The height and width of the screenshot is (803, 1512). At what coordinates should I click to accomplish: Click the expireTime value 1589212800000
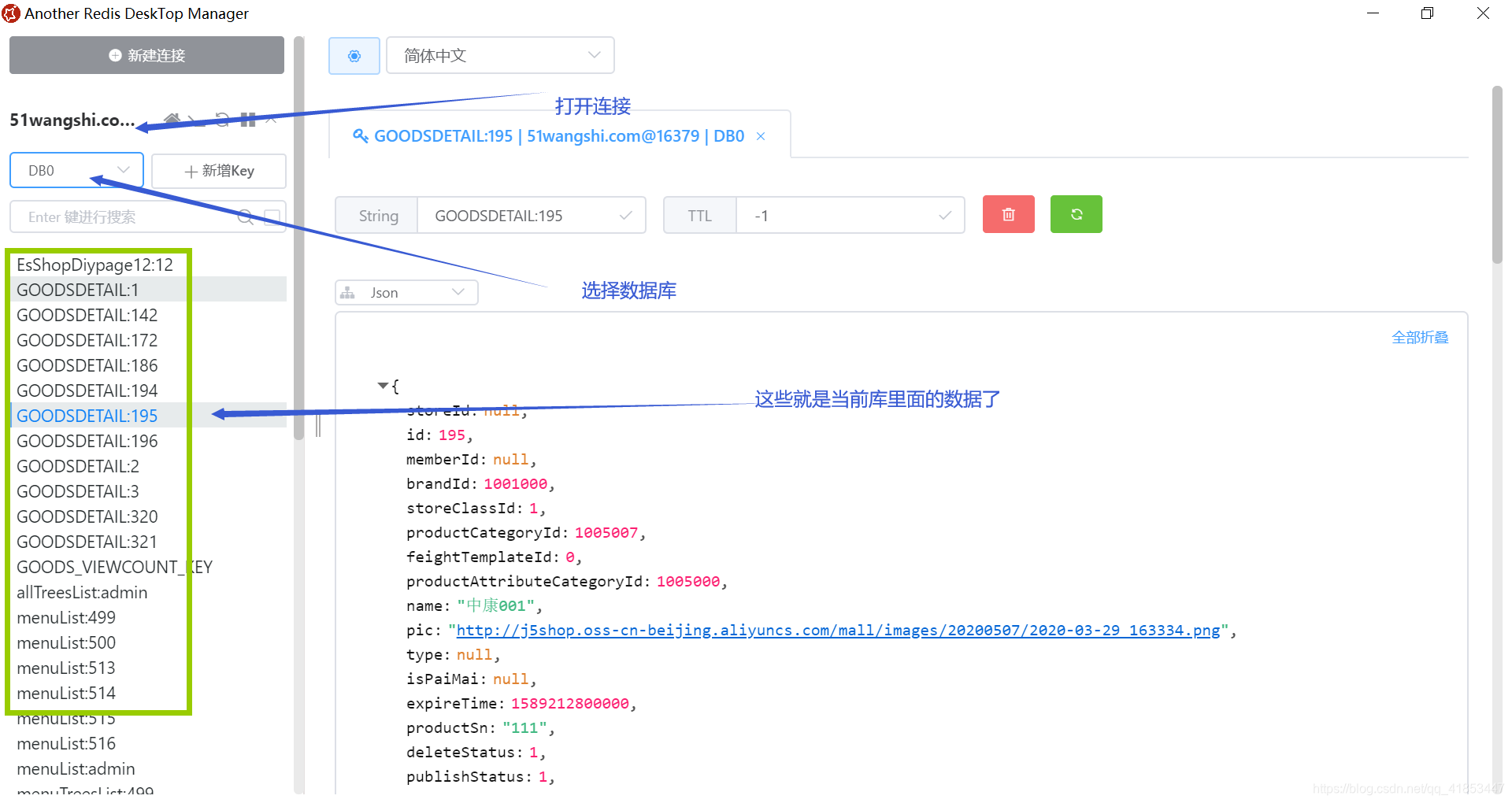570,704
